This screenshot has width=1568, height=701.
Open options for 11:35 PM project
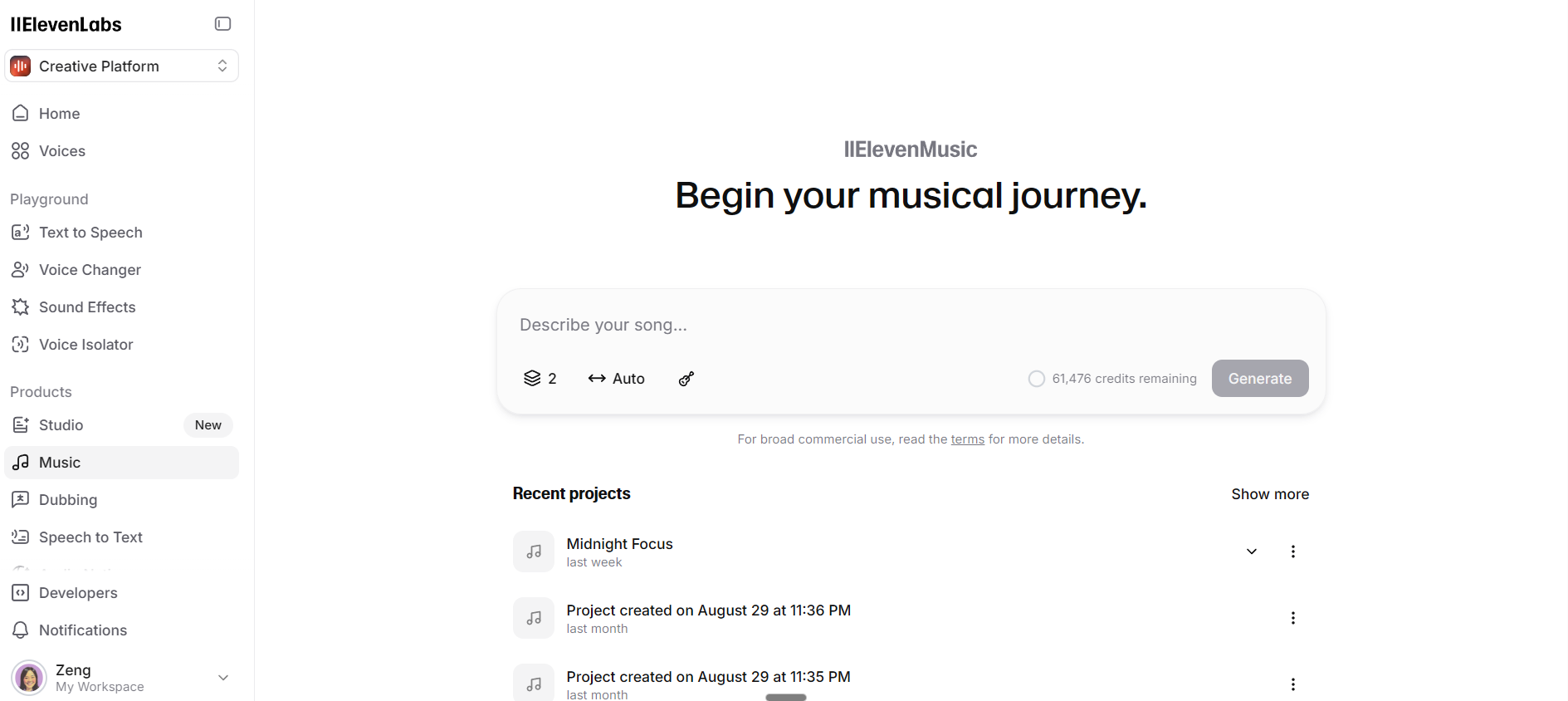pyautogui.click(x=1293, y=684)
